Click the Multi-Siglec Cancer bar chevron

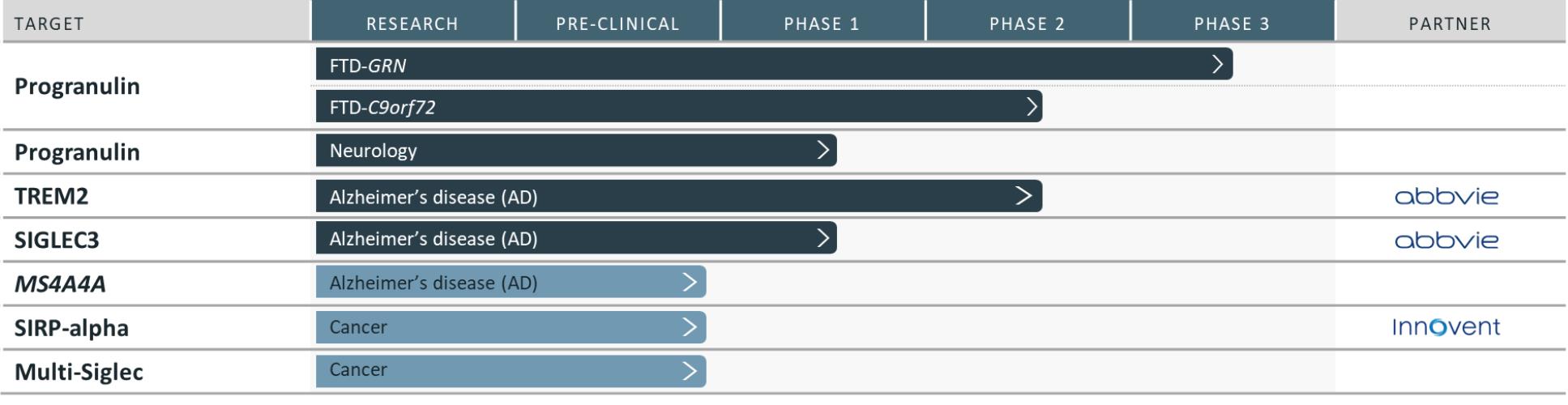(x=690, y=371)
